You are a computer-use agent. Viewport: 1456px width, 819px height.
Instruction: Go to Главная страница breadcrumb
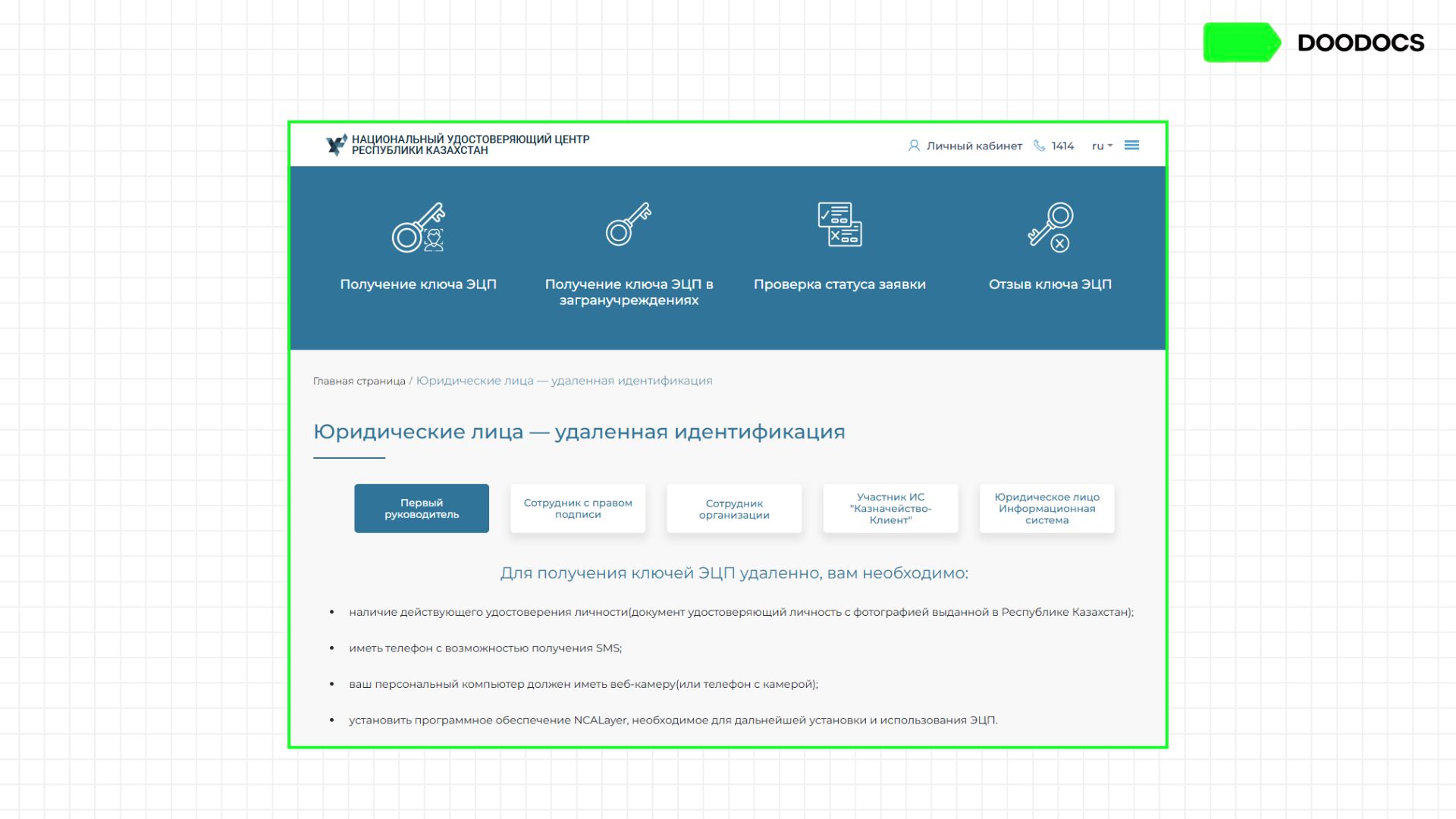[x=359, y=381]
